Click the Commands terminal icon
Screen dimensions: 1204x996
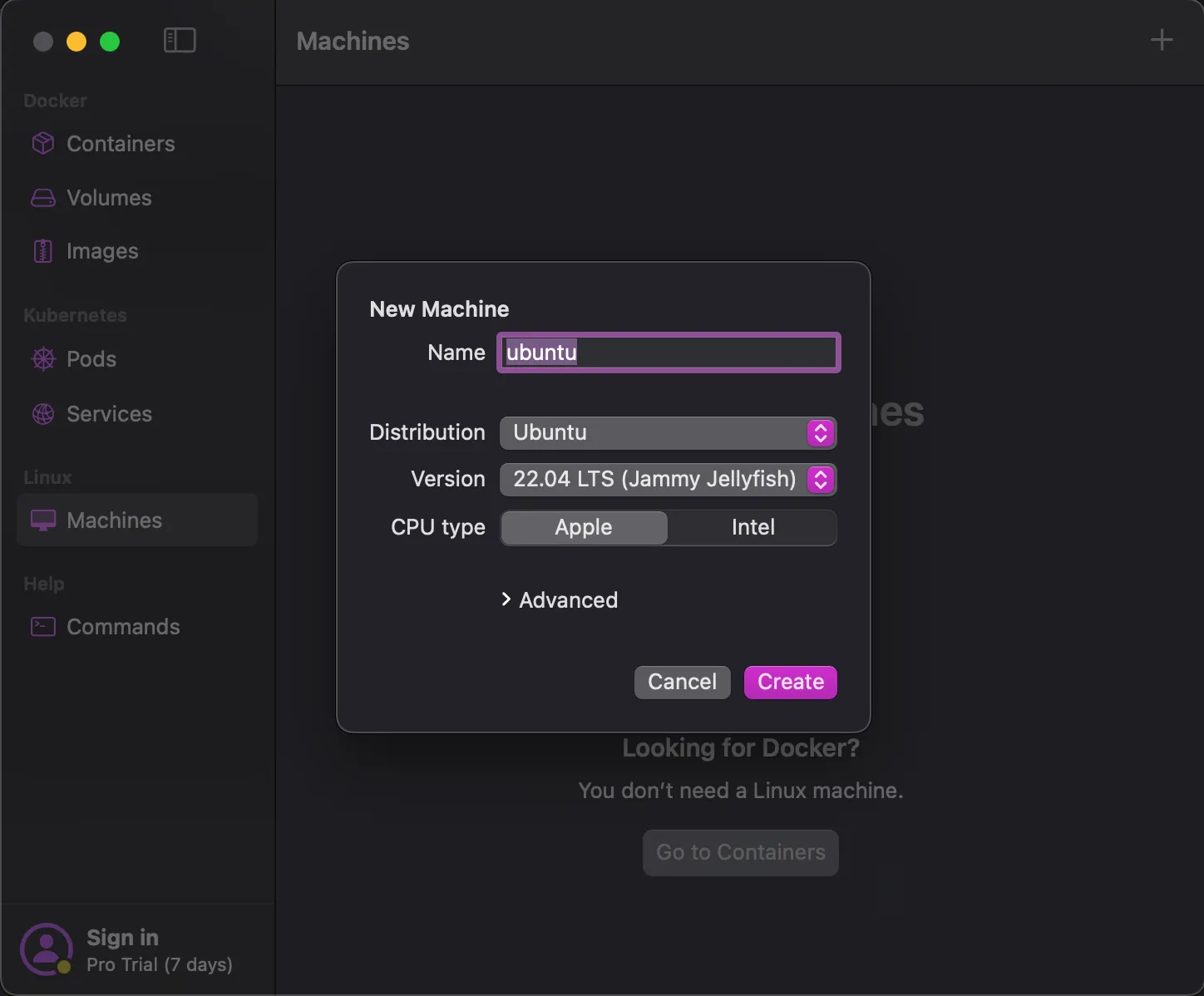point(43,627)
